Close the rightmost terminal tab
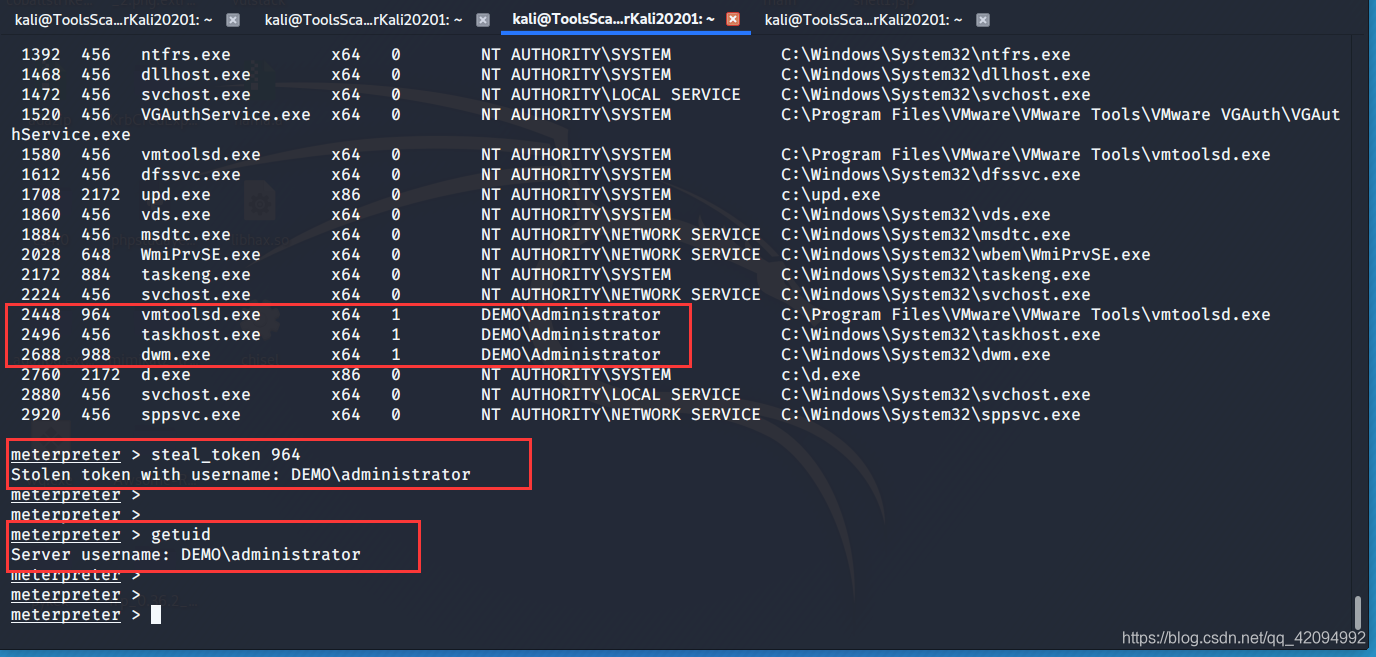Viewport: 1376px width, 657px height. pyautogui.click(x=983, y=19)
